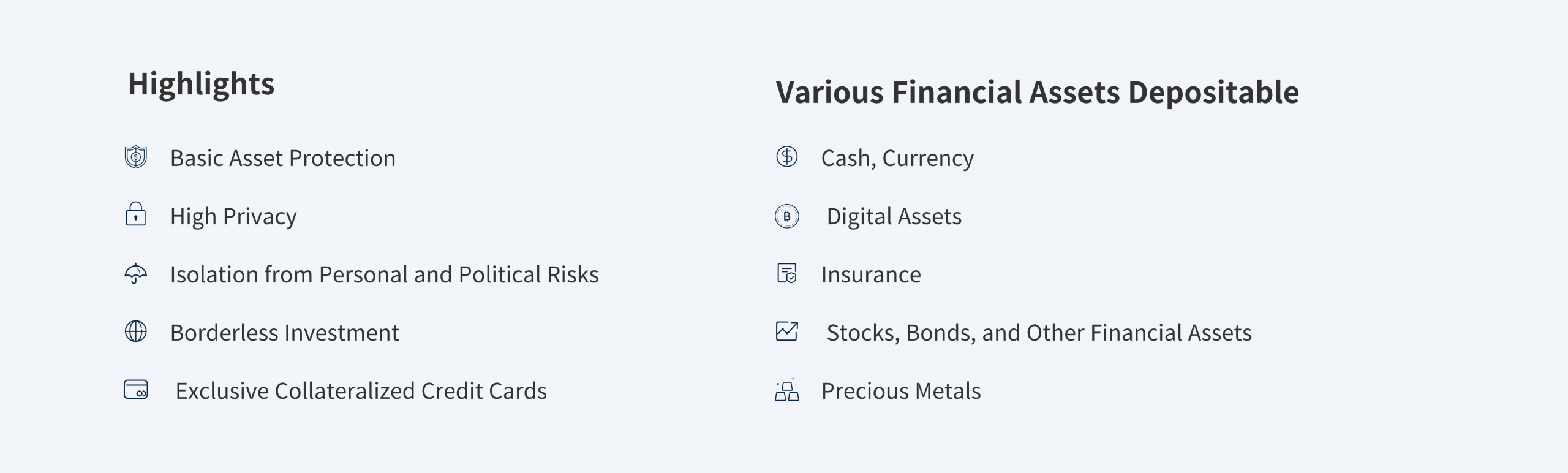The height and width of the screenshot is (473, 1568).
Task: Click the dollar coin icon for Cash
Action: [786, 157]
